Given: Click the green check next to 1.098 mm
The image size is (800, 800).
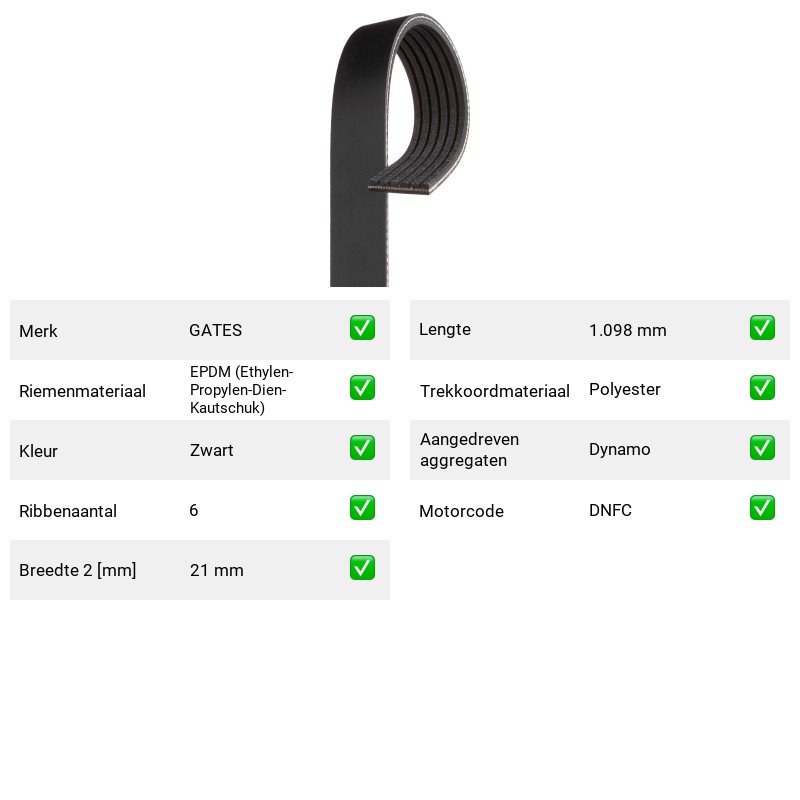Looking at the screenshot, I should [x=762, y=328].
